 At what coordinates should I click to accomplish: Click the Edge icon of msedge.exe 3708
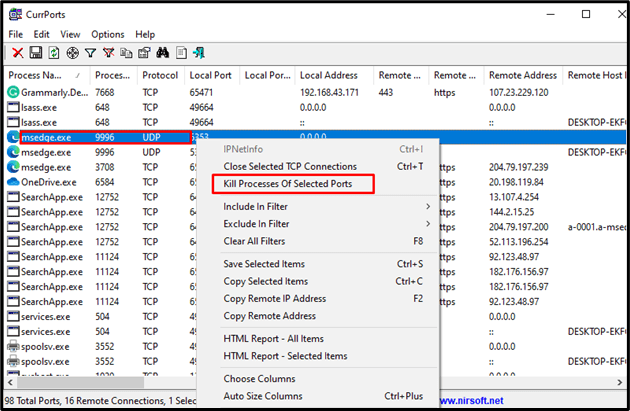point(13,167)
